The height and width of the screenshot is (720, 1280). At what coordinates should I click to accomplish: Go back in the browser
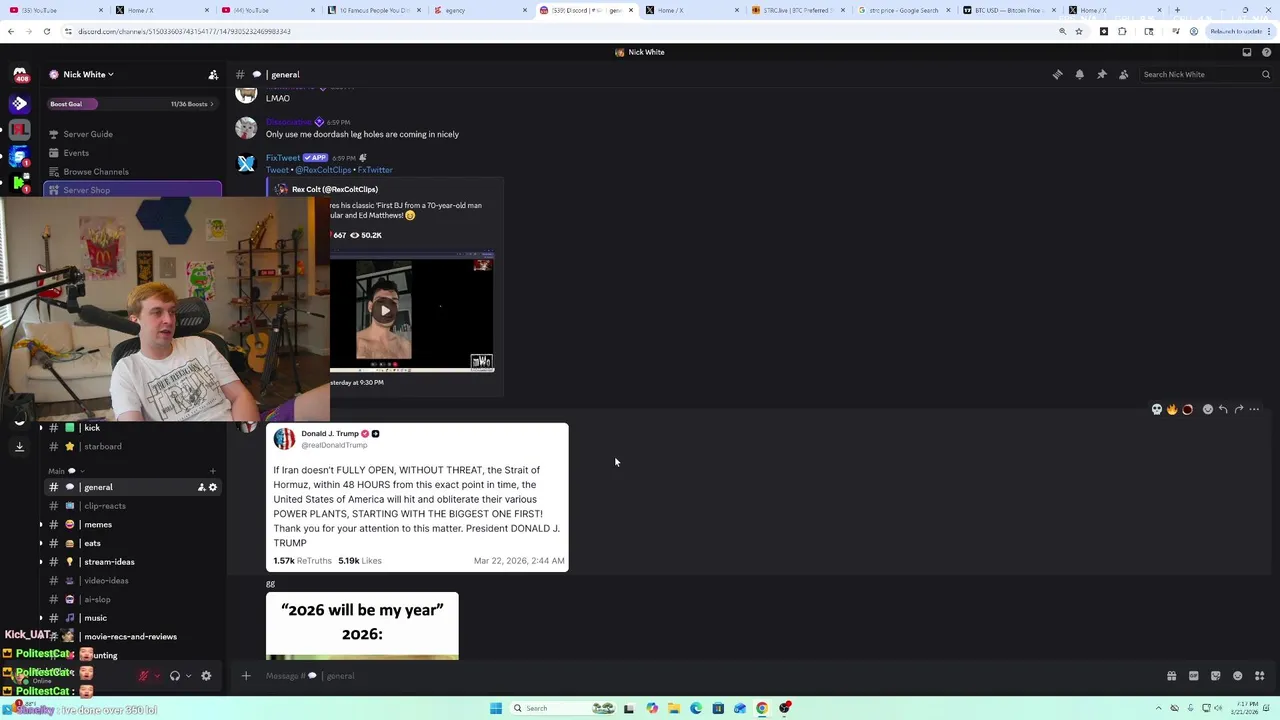[x=11, y=31]
